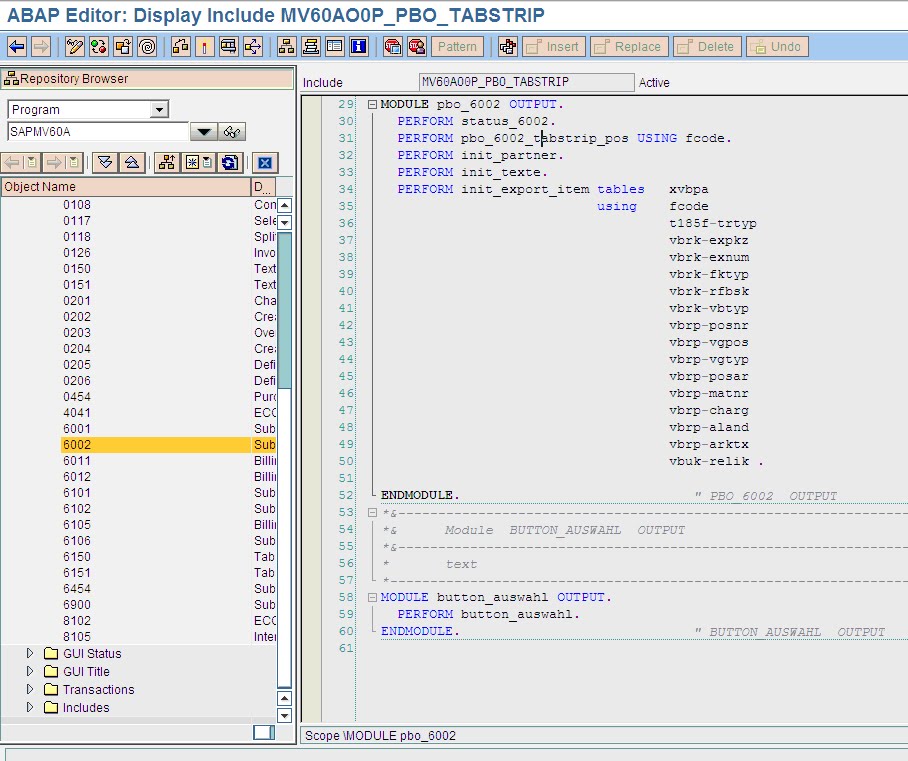The image size is (908, 761).
Task: Collapse the MODULE button_auswahl code block
Action: tap(371, 597)
